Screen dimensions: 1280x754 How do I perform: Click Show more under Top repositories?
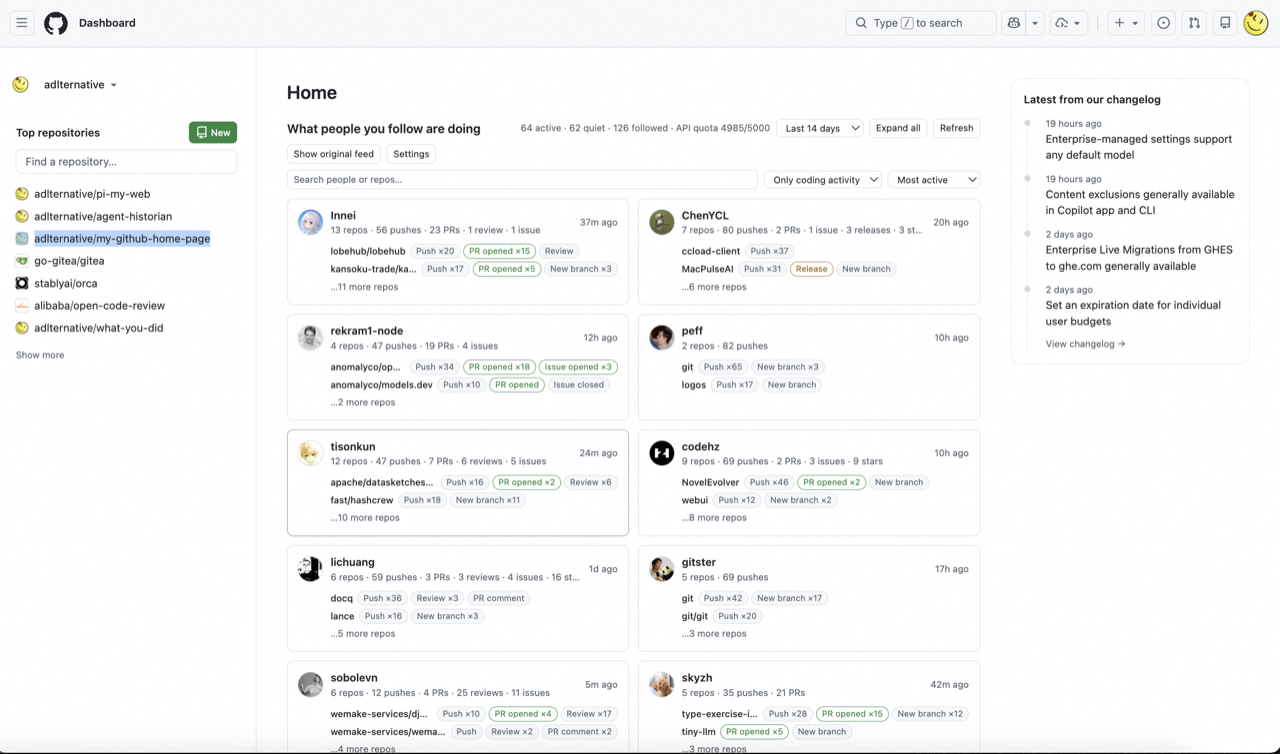point(40,355)
